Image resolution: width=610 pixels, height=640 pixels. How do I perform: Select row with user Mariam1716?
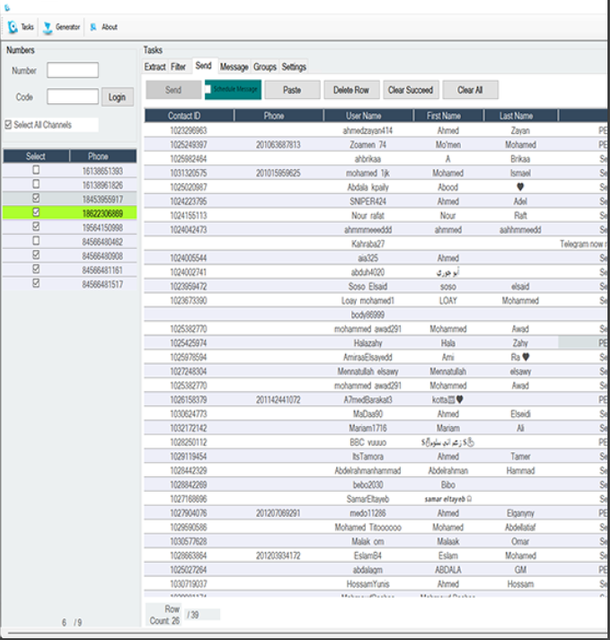pyautogui.click(x=376, y=428)
